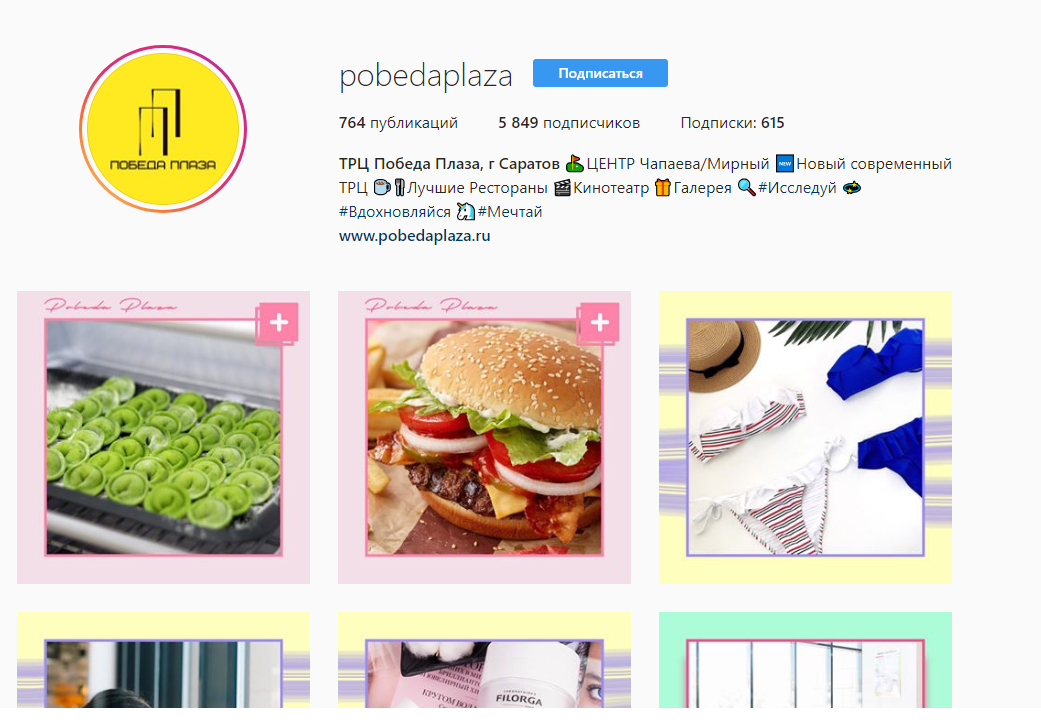
Task: Open the green dumplings post thumbnail
Action: point(163,438)
